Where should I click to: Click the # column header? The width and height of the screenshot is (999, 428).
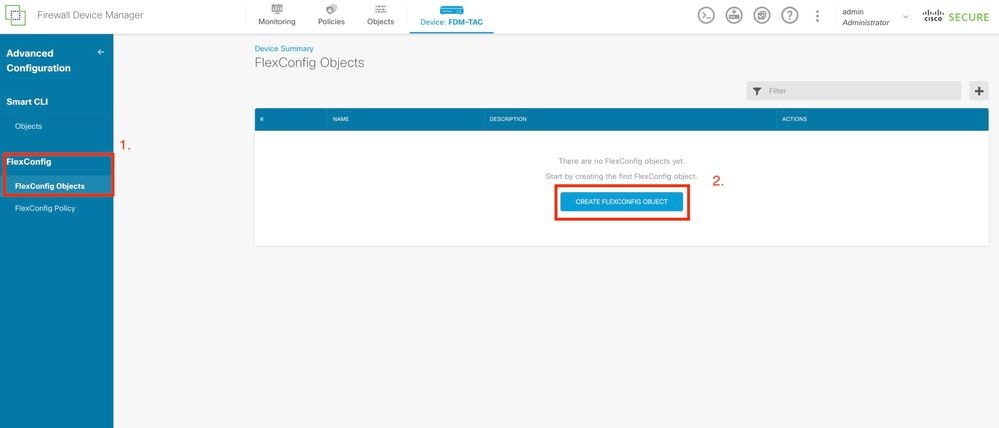[262, 120]
